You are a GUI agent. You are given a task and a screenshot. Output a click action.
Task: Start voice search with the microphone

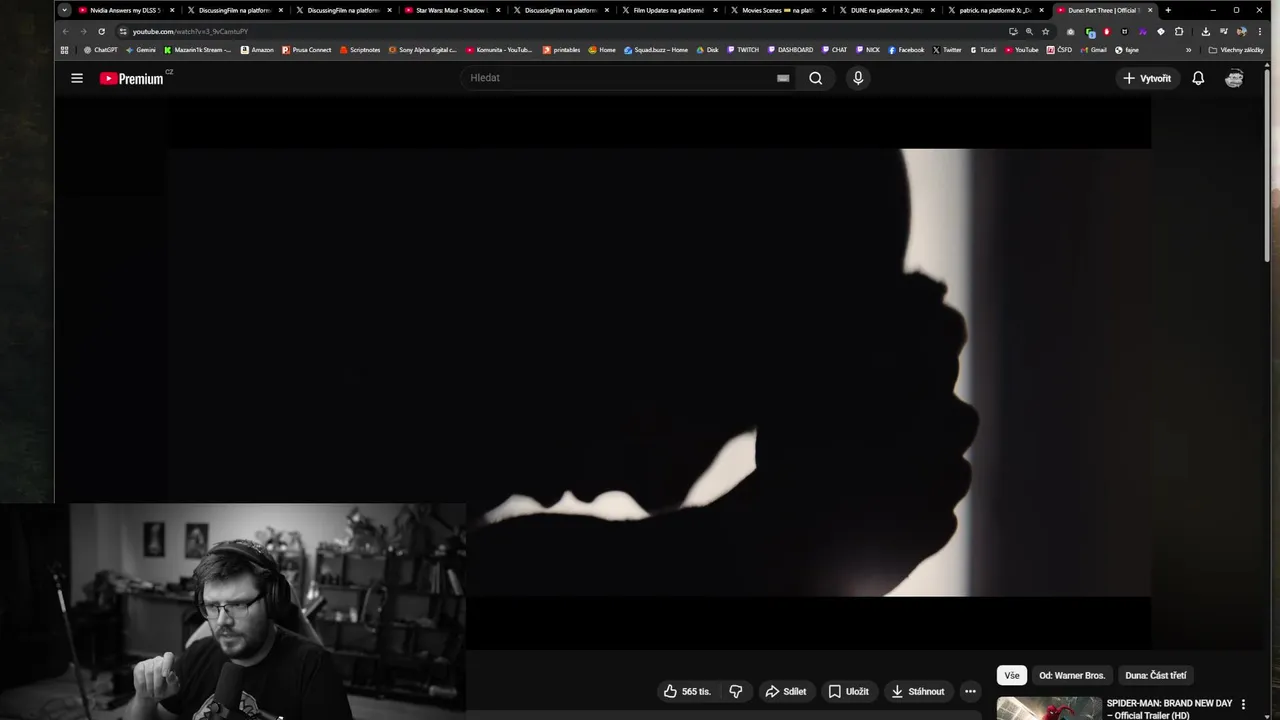[x=858, y=78]
